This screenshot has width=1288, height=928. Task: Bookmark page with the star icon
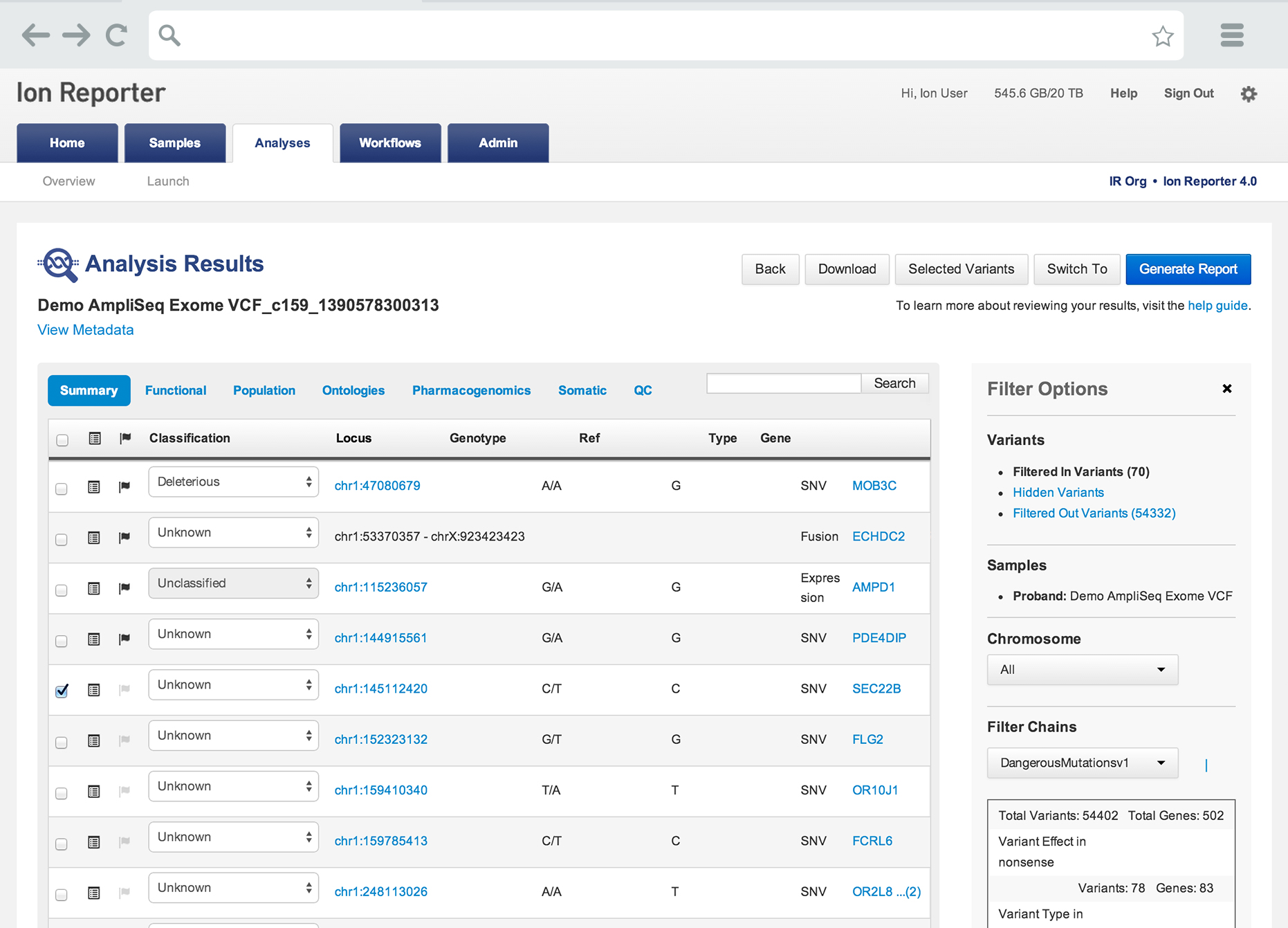pos(1163,36)
